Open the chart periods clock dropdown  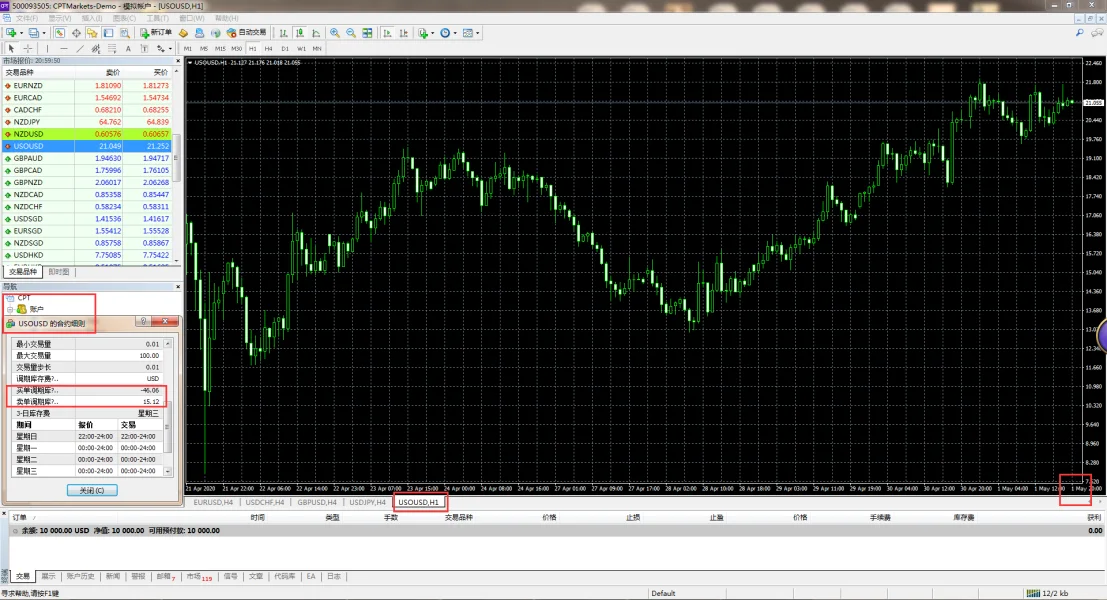click(456, 33)
